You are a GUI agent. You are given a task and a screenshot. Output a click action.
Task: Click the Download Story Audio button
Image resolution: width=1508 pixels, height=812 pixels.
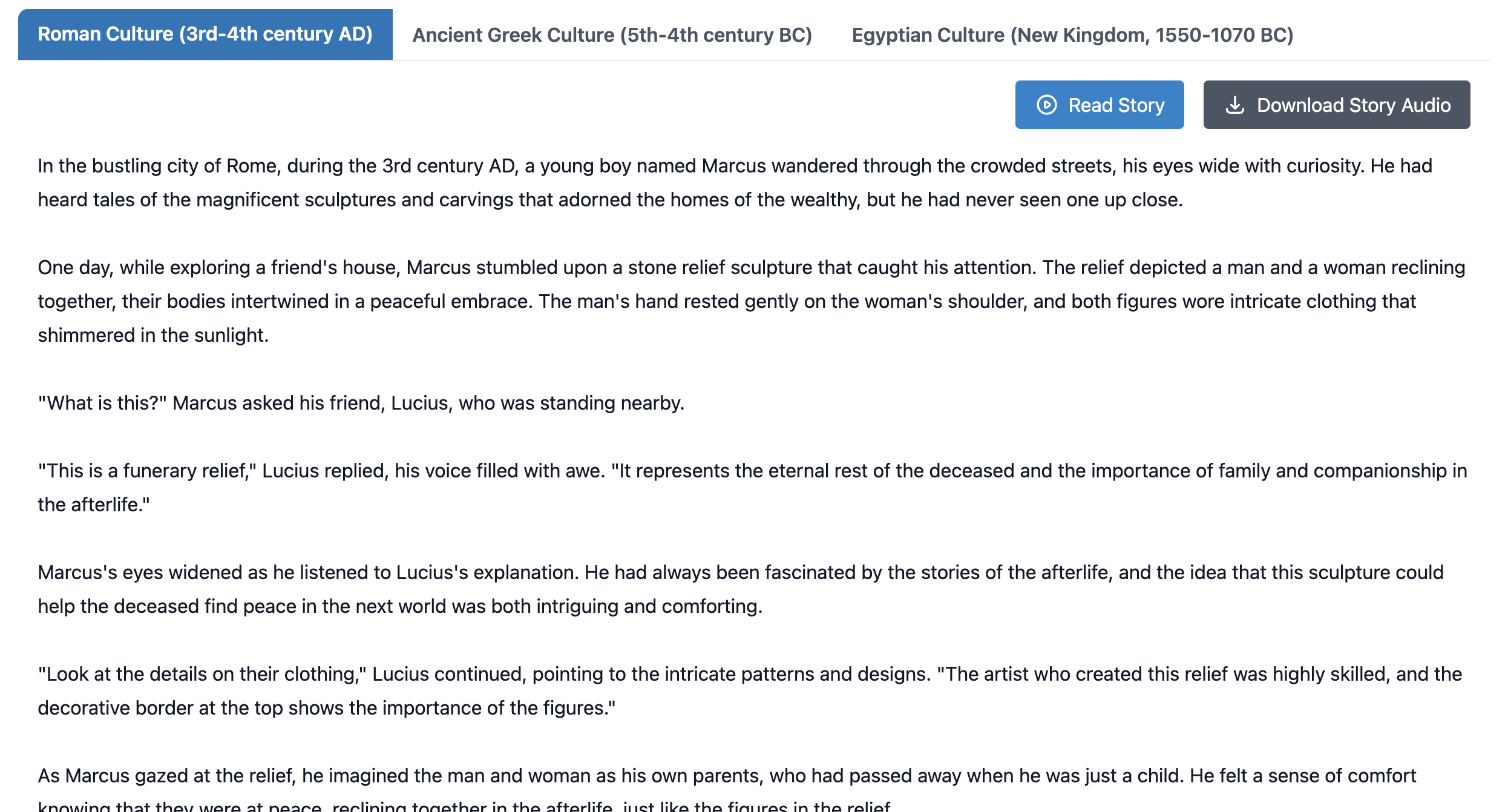pos(1337,105)
